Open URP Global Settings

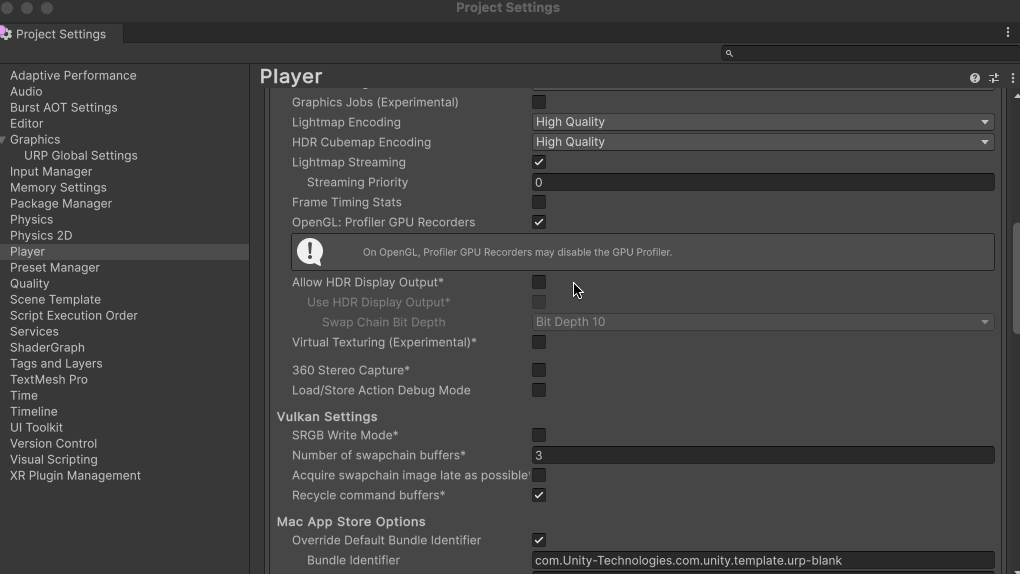pyautogui.click(x=81, y=156)
